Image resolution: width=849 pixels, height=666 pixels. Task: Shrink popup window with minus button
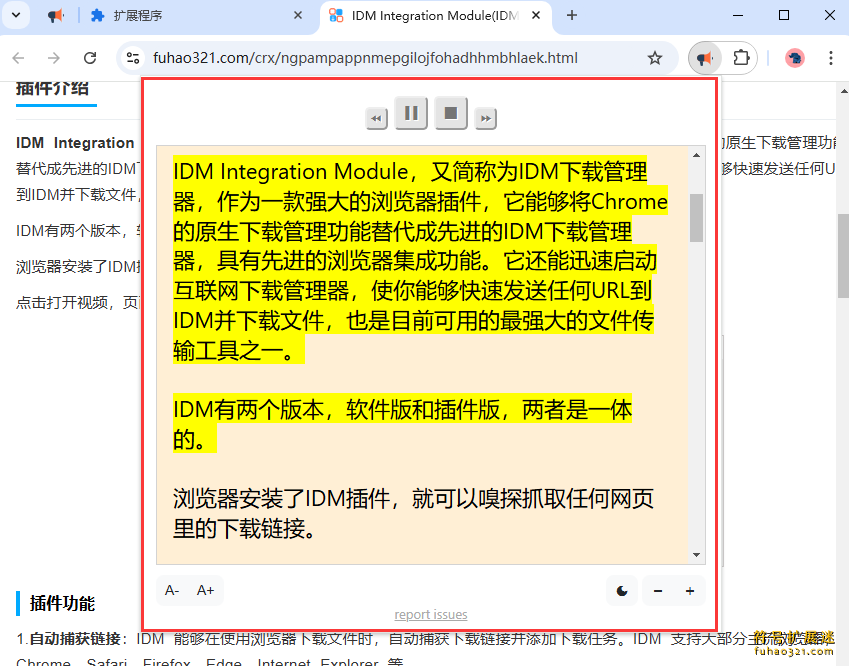(x=658, y=591)
